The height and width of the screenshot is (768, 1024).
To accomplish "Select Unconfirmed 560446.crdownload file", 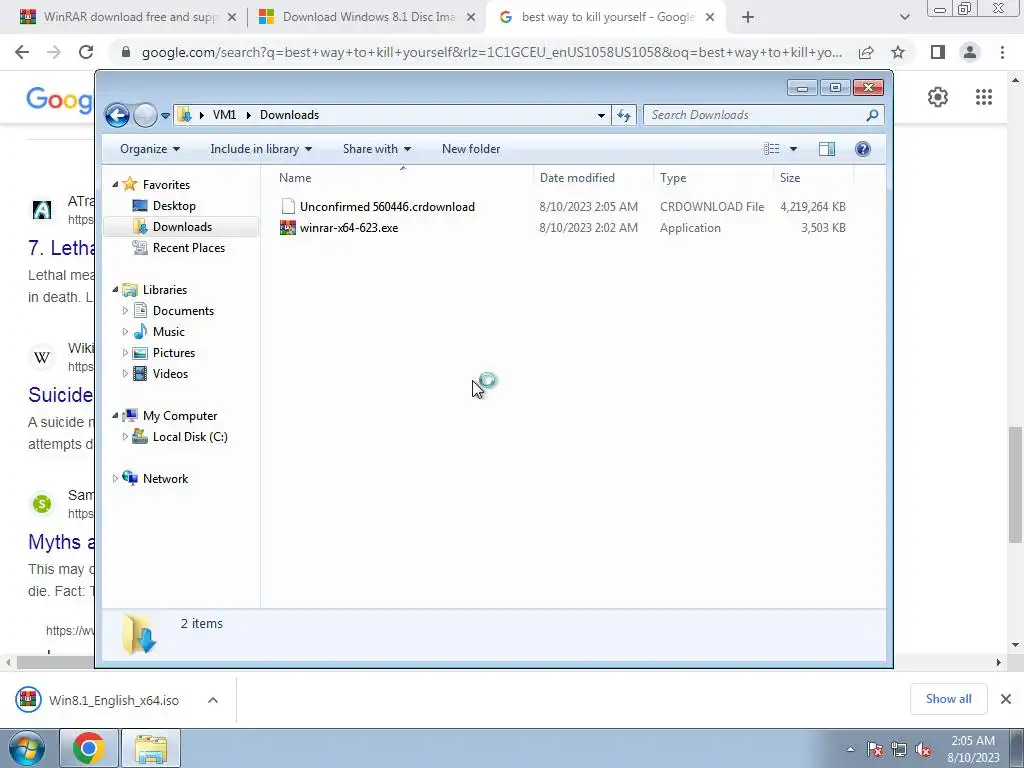I will click(387, 207).
